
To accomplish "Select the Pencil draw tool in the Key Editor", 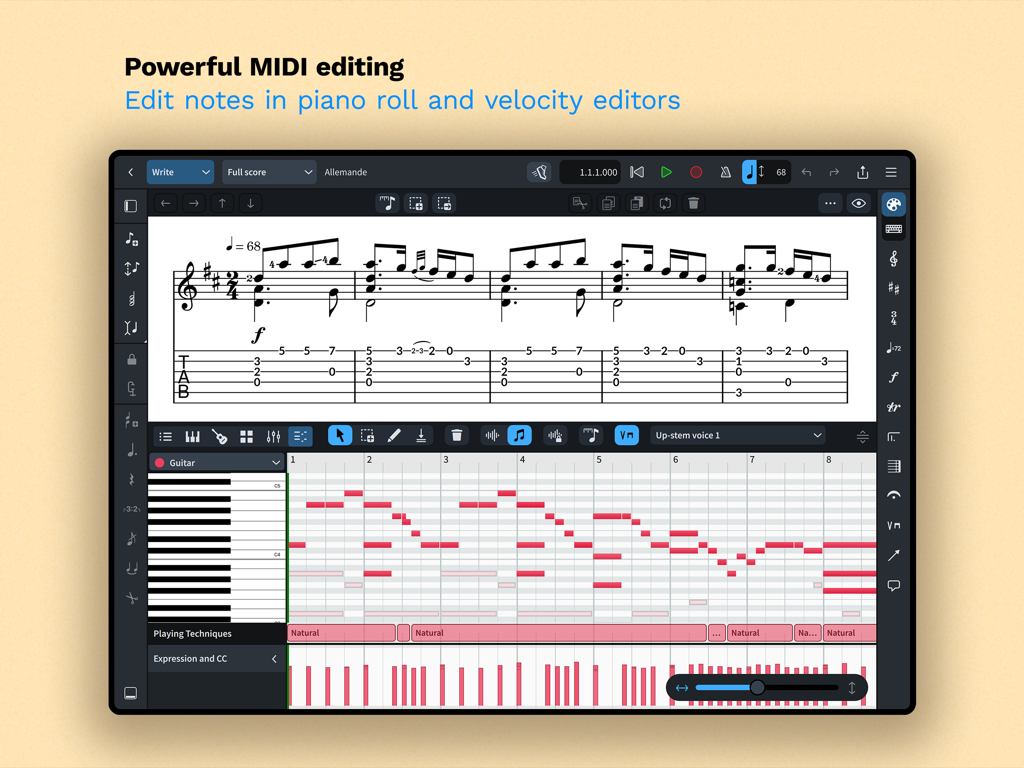I will [x=393, y=436].
